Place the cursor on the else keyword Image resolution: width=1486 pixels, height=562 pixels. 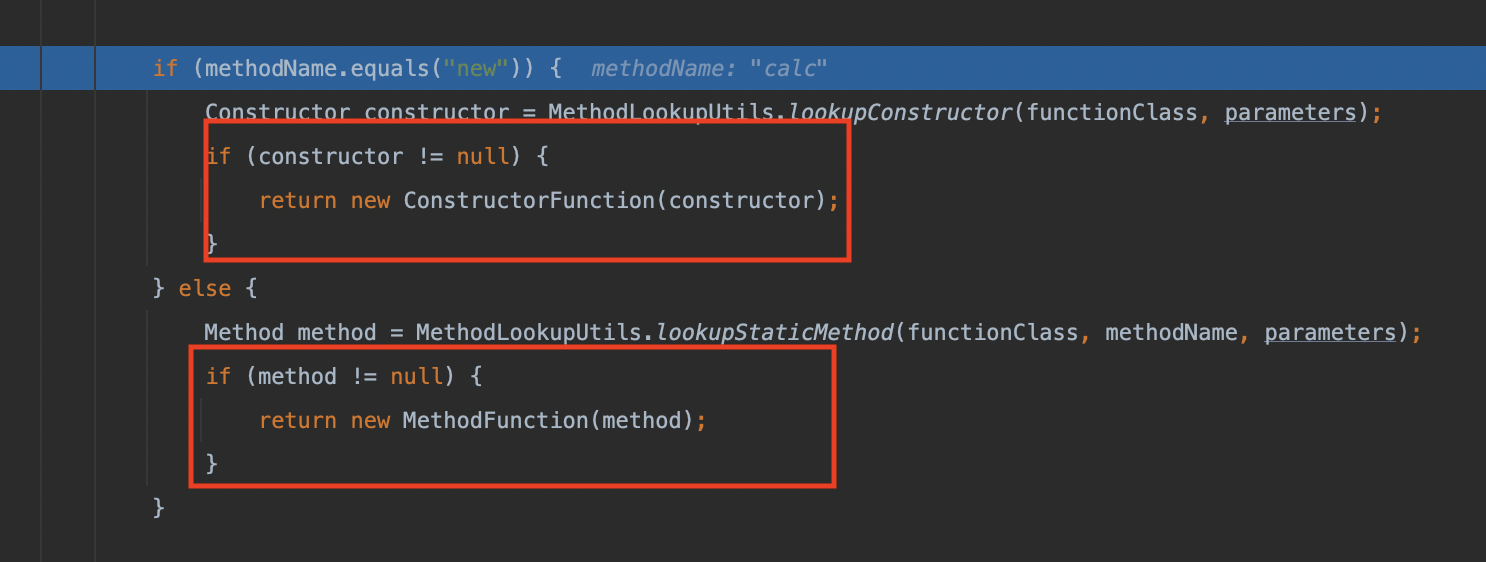[x=205, y=288]
